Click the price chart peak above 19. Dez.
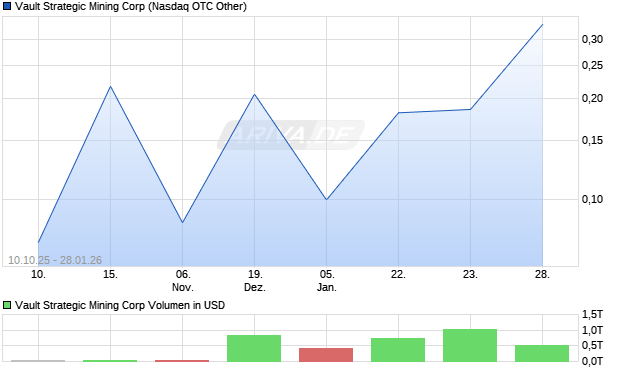Image resolution: width=620 pixels, height=371 pixels. point(254,94)
